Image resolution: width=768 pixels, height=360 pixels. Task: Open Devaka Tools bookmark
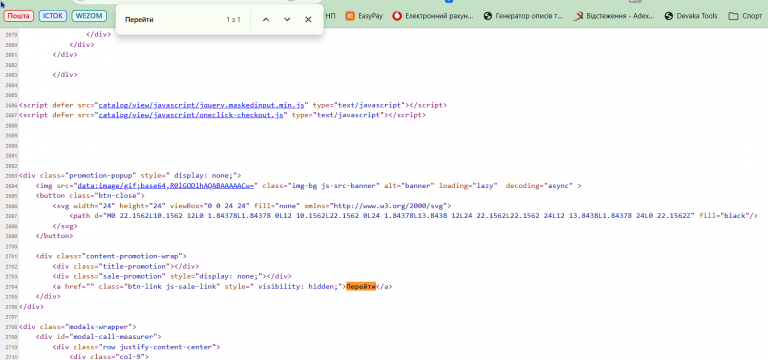pos(691,16)
